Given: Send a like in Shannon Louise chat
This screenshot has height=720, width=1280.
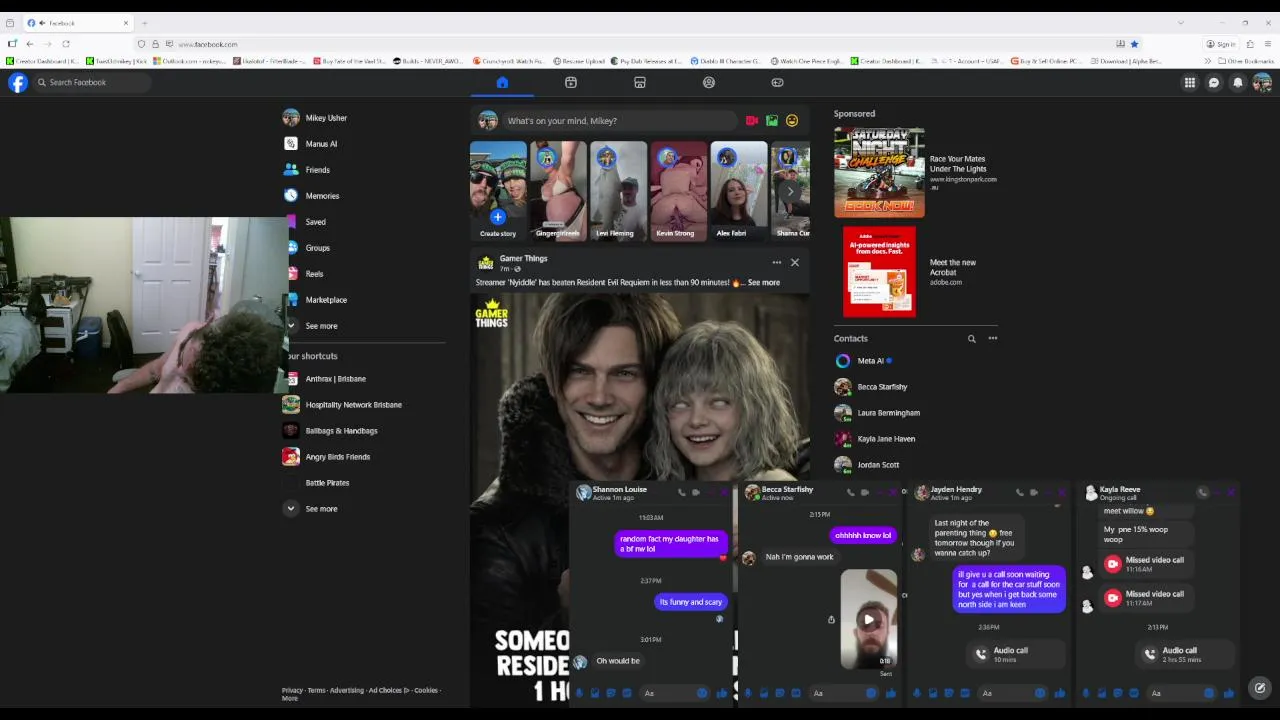Looking at the screenshot, I should [722, 693].
